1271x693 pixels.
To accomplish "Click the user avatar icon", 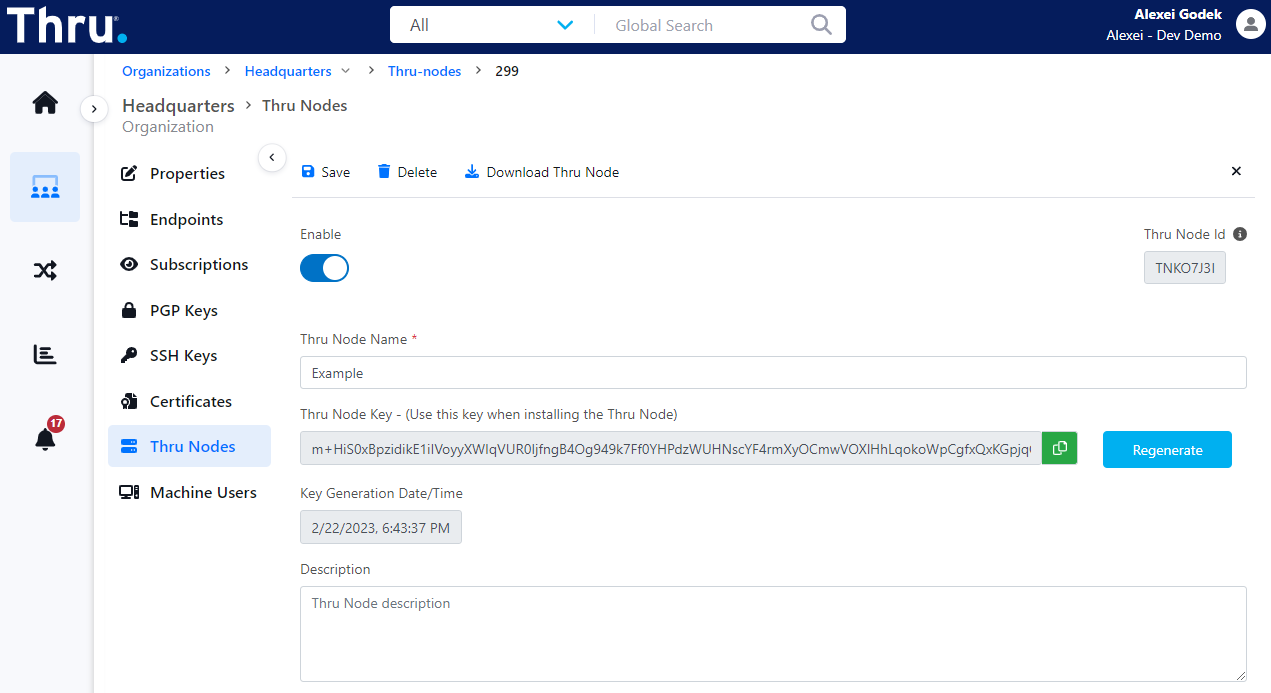I will pyautogui.click(x=1251, y=25).
